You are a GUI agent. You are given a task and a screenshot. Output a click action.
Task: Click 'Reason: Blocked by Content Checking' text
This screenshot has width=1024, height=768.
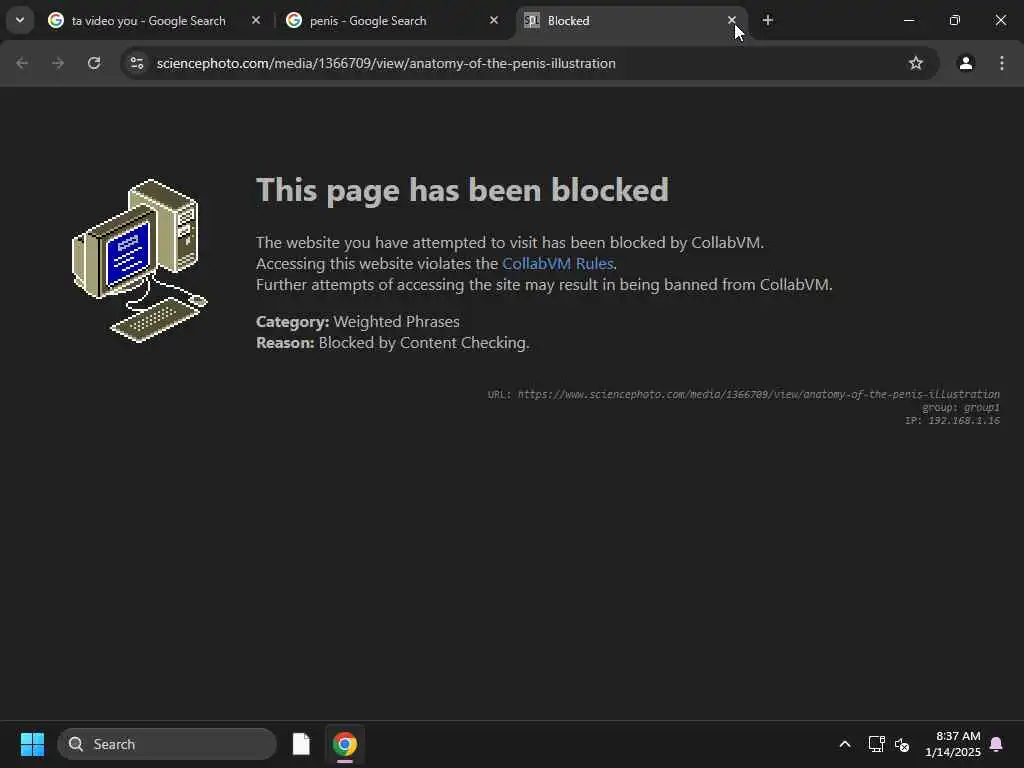point(392,342)
